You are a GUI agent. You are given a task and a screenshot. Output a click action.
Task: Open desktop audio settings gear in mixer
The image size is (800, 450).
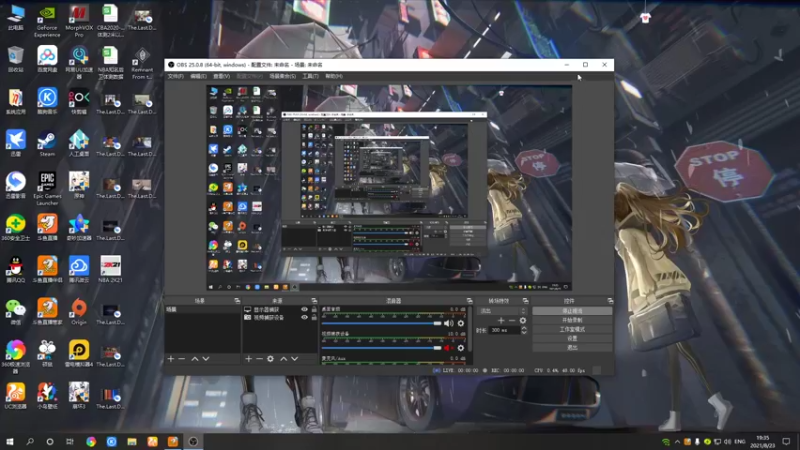point(461,323)
